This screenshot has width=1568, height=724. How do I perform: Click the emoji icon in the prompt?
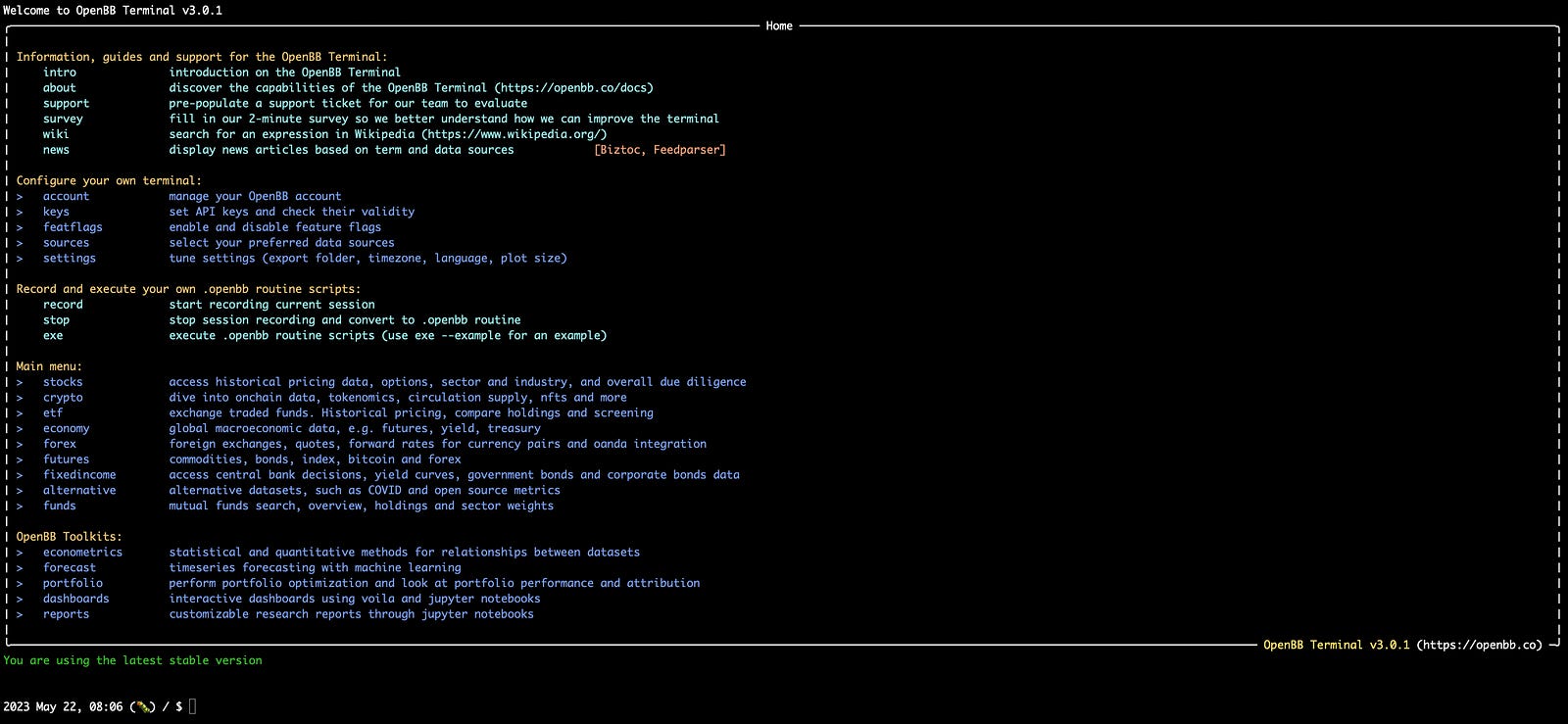pyautogui.click(x=143, y=706)
